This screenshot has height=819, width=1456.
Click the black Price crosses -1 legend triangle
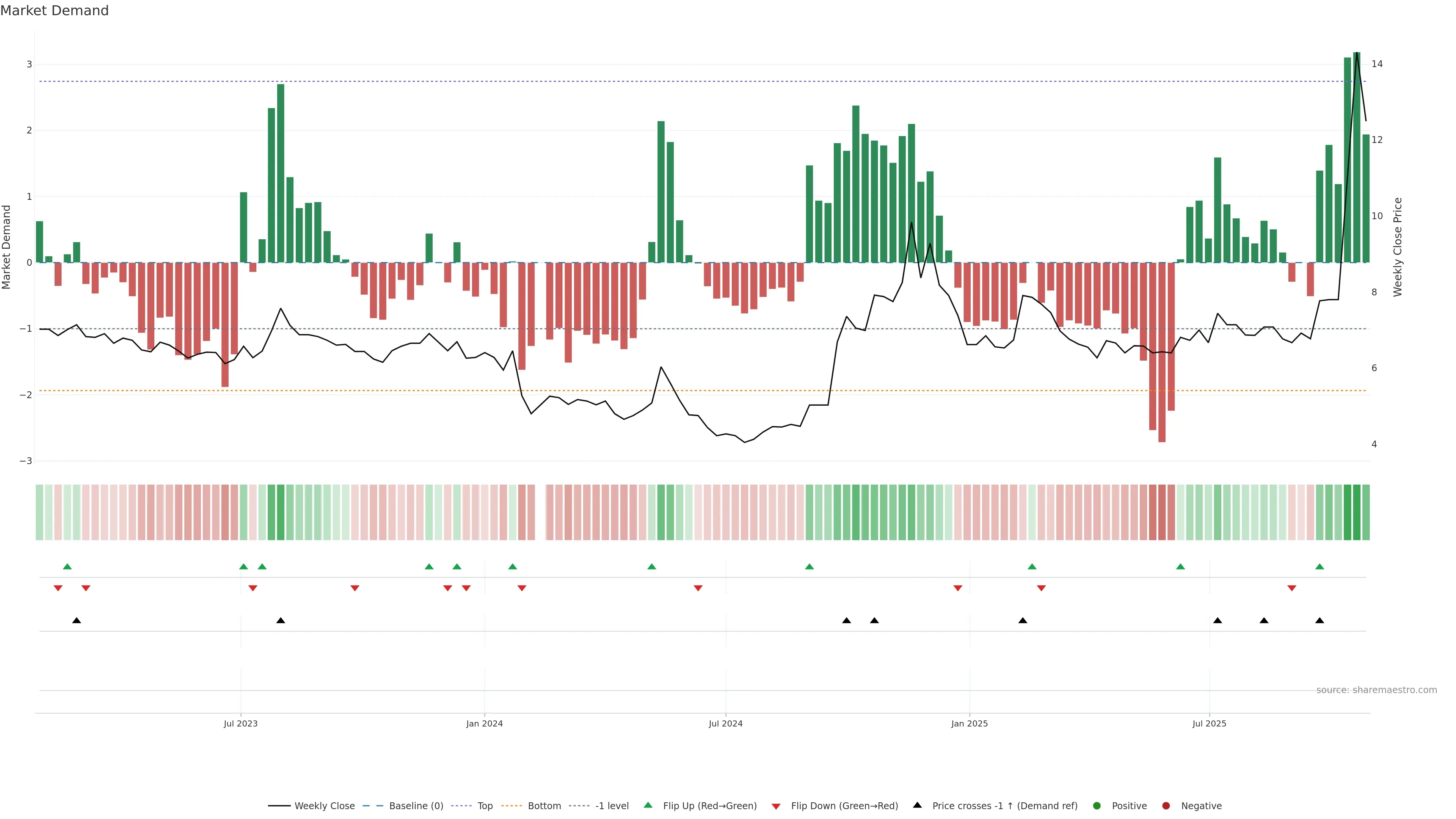coord(917,805)
